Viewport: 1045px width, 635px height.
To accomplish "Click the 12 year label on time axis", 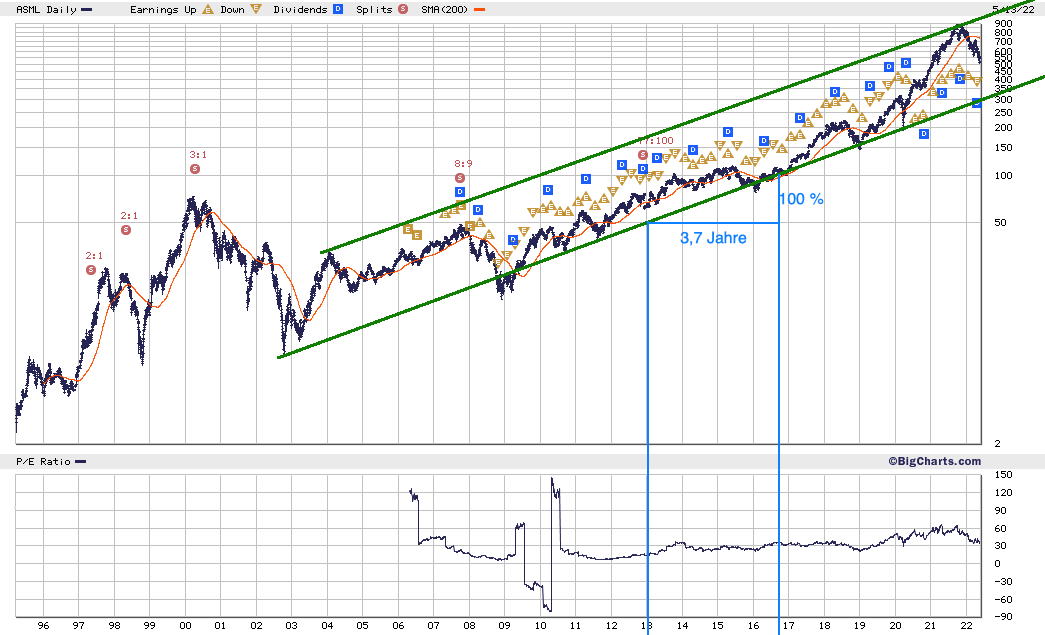I will click(611, 626).
